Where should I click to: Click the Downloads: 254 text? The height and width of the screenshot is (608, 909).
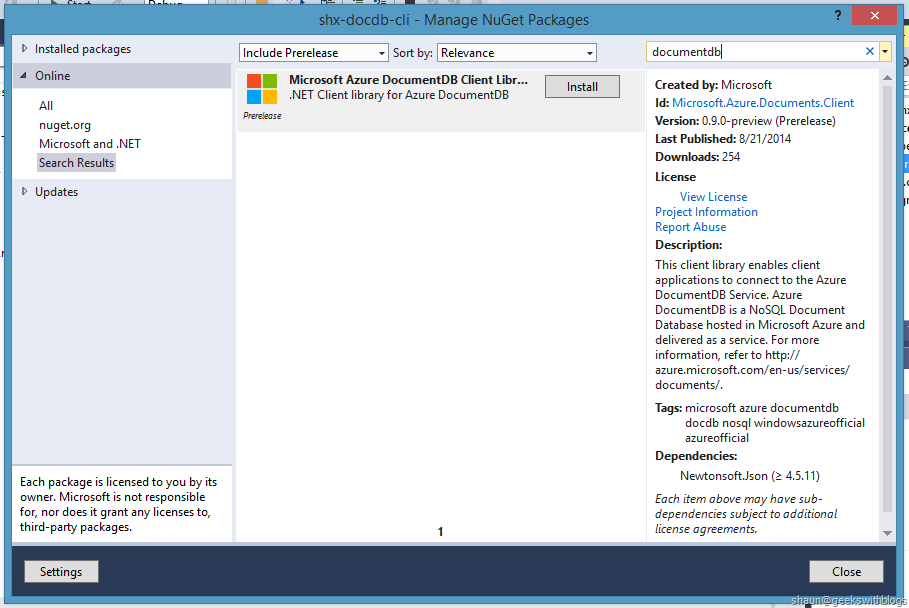click(697, 156)
